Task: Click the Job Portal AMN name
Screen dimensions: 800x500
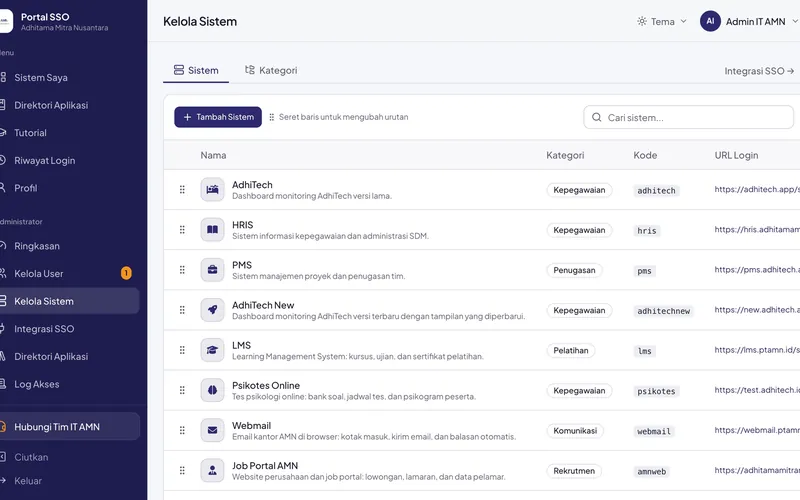Action: pyautogui.click(x=265, y=466)
